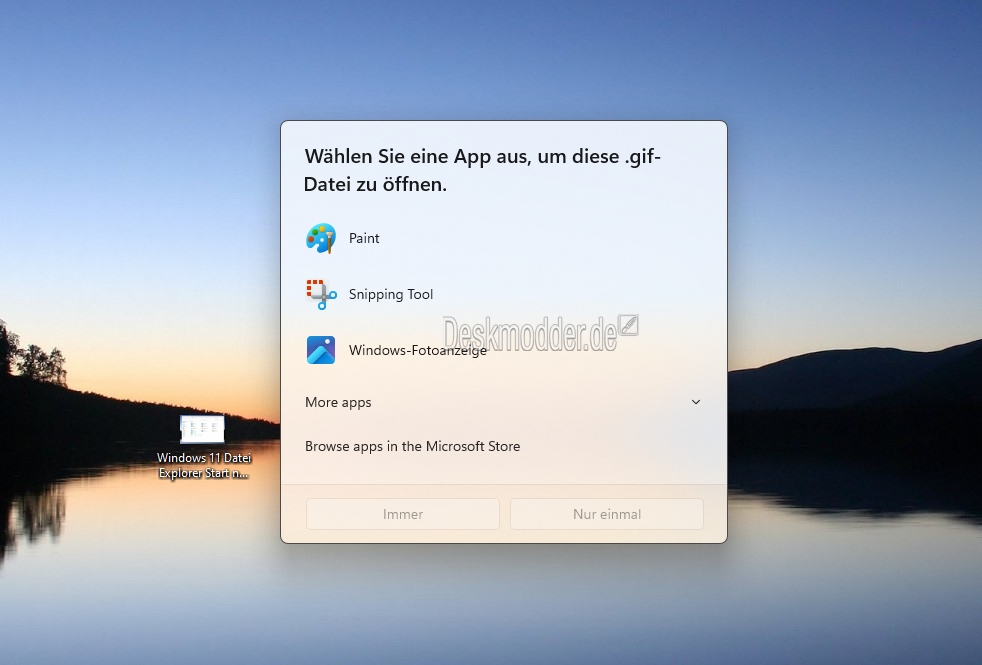Viewport: 982px width, 665px height.
Task: Choose the Snipping Tool label text
Action: (391, 294)
